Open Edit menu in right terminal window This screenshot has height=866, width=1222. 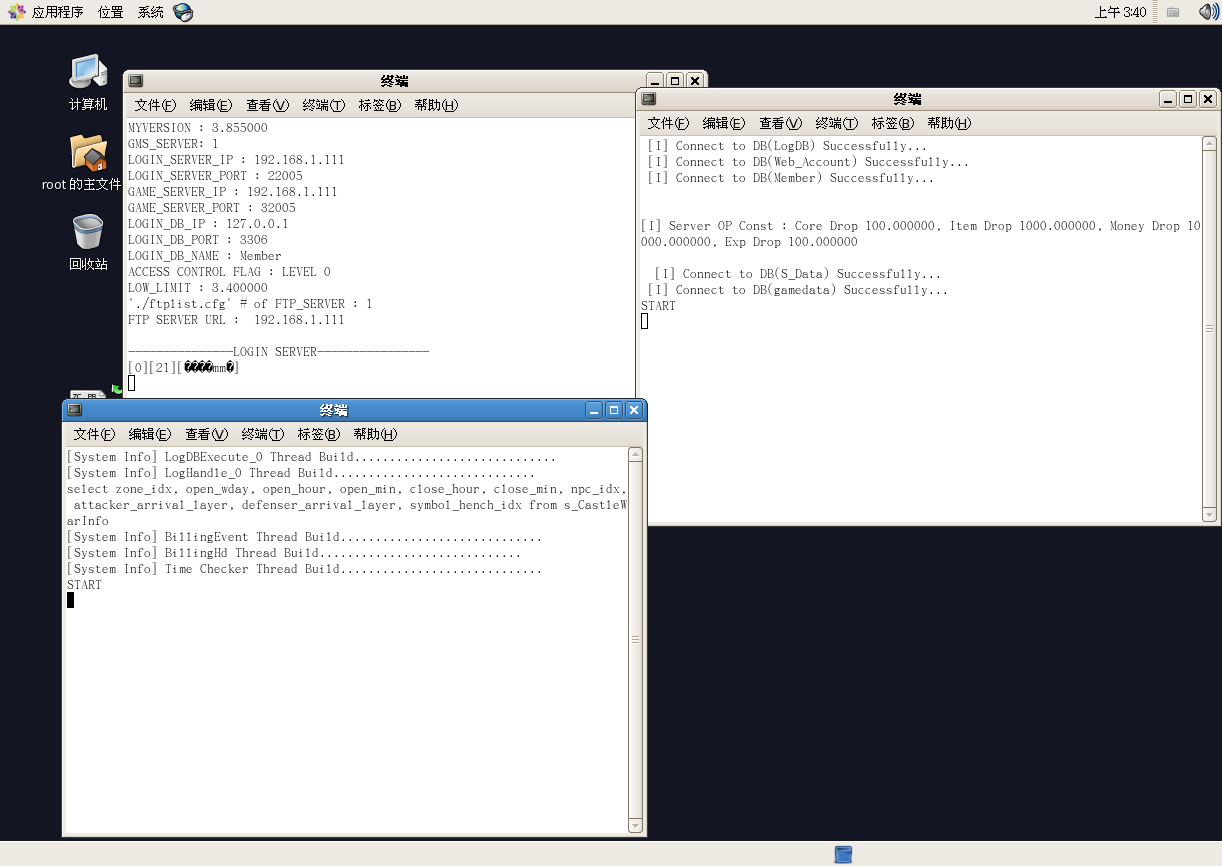[723, 123]
